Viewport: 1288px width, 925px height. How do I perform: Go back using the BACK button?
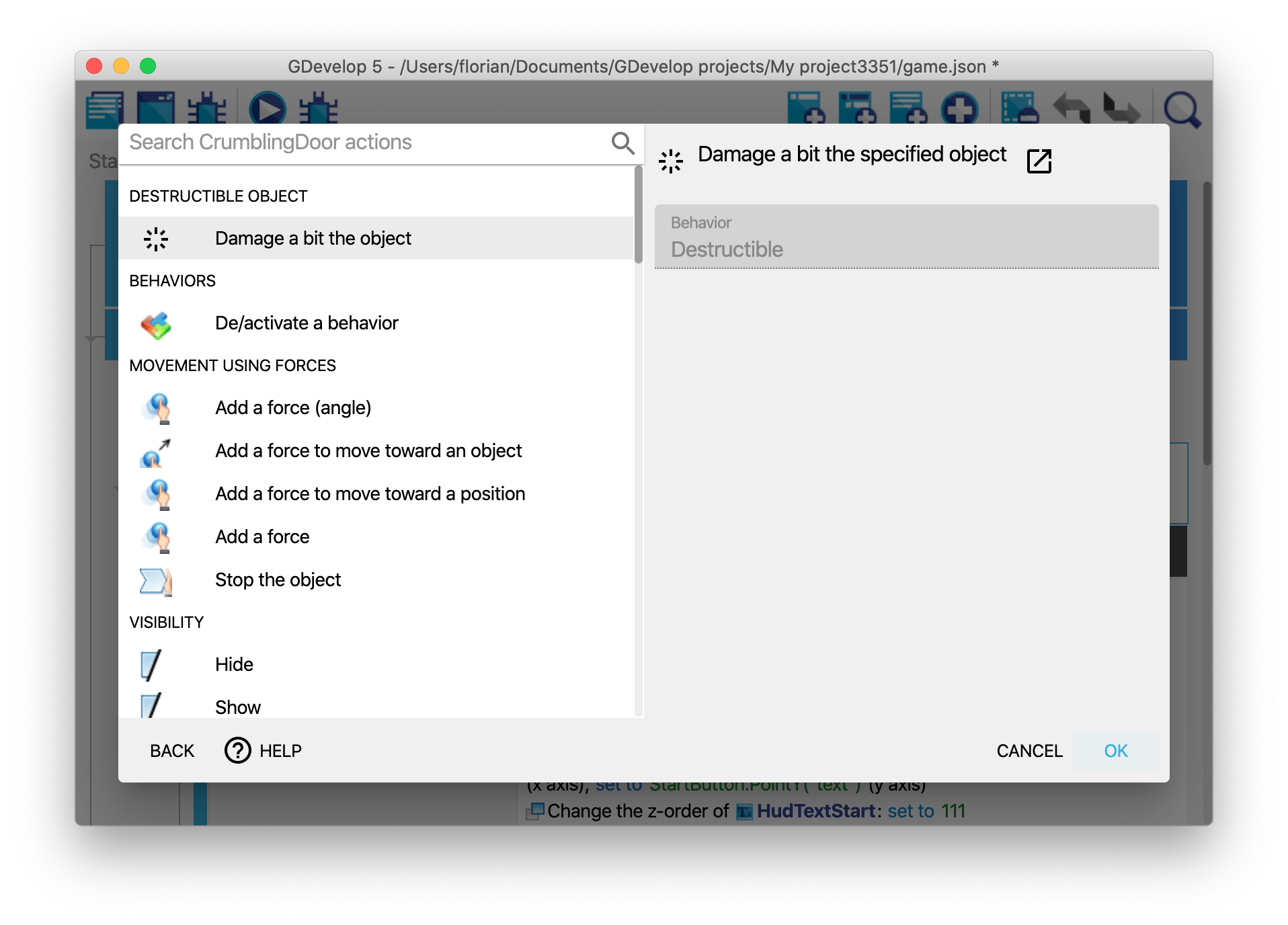tap(172, 751)
